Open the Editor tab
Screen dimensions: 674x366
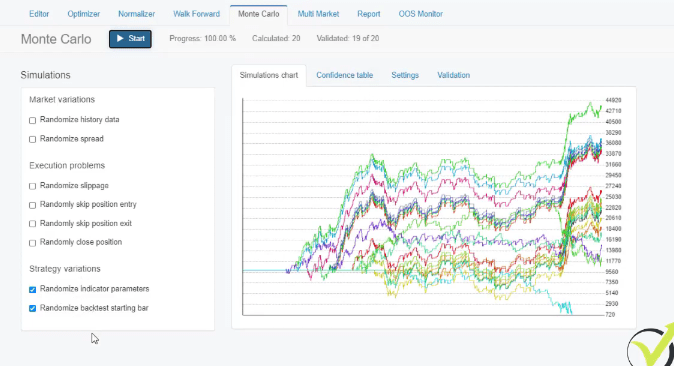coord(39,14)
